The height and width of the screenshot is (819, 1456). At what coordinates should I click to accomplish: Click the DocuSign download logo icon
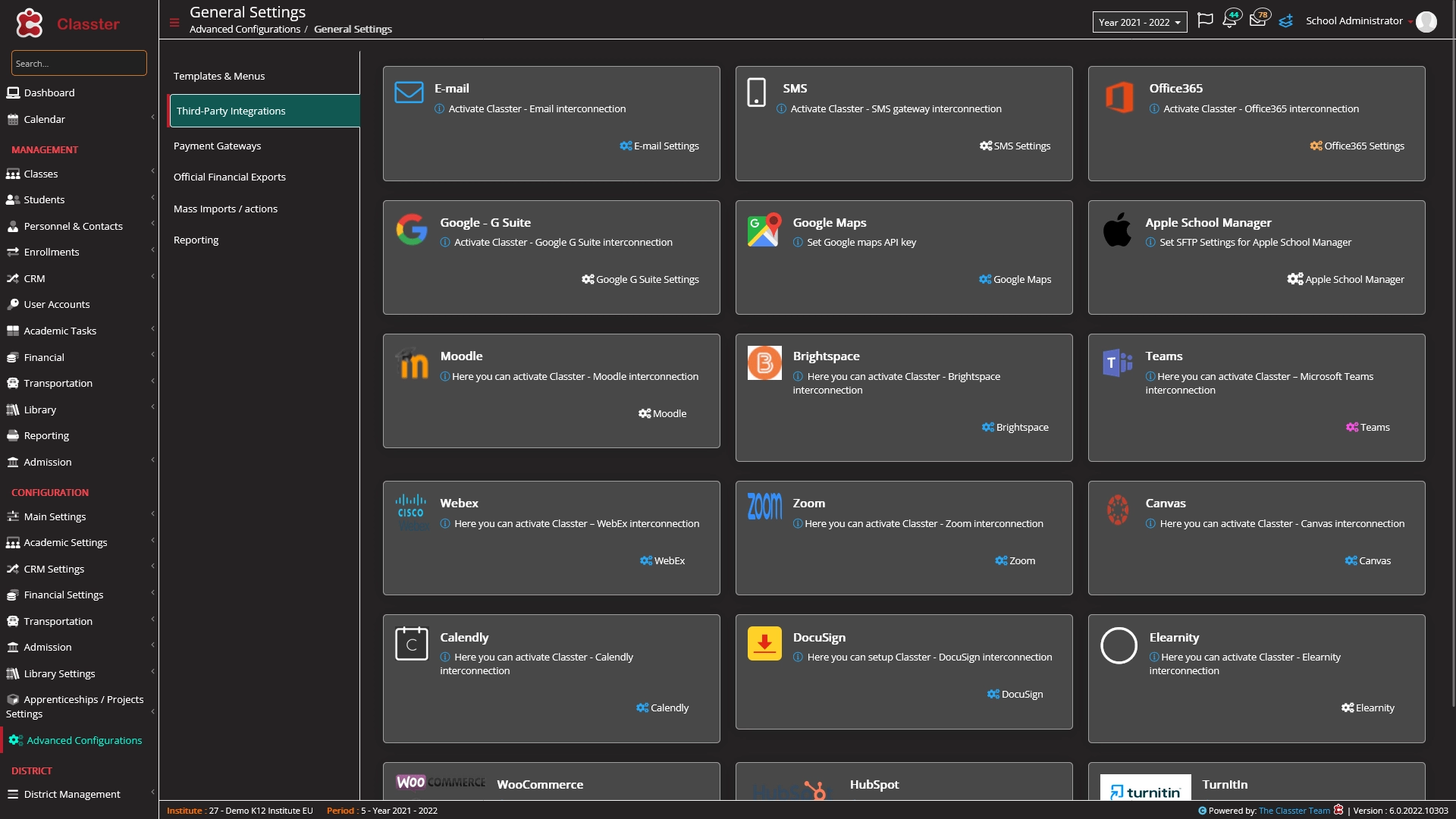pyautogui.click(x=764, y=644)
